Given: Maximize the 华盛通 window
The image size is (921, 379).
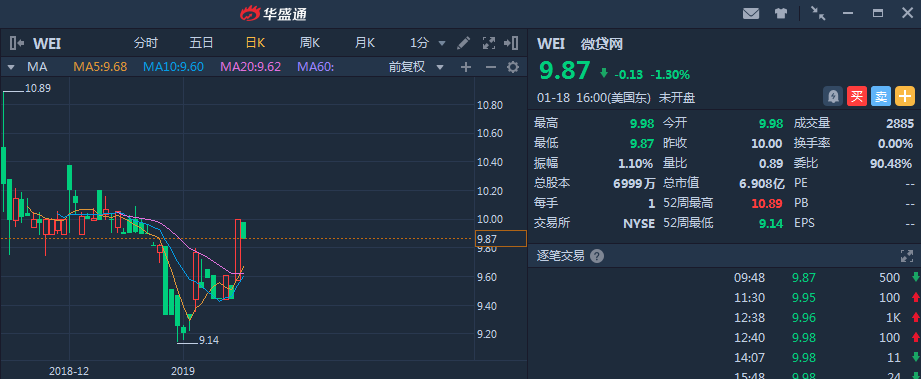Looking at the screenshot, I should (878, 13).
